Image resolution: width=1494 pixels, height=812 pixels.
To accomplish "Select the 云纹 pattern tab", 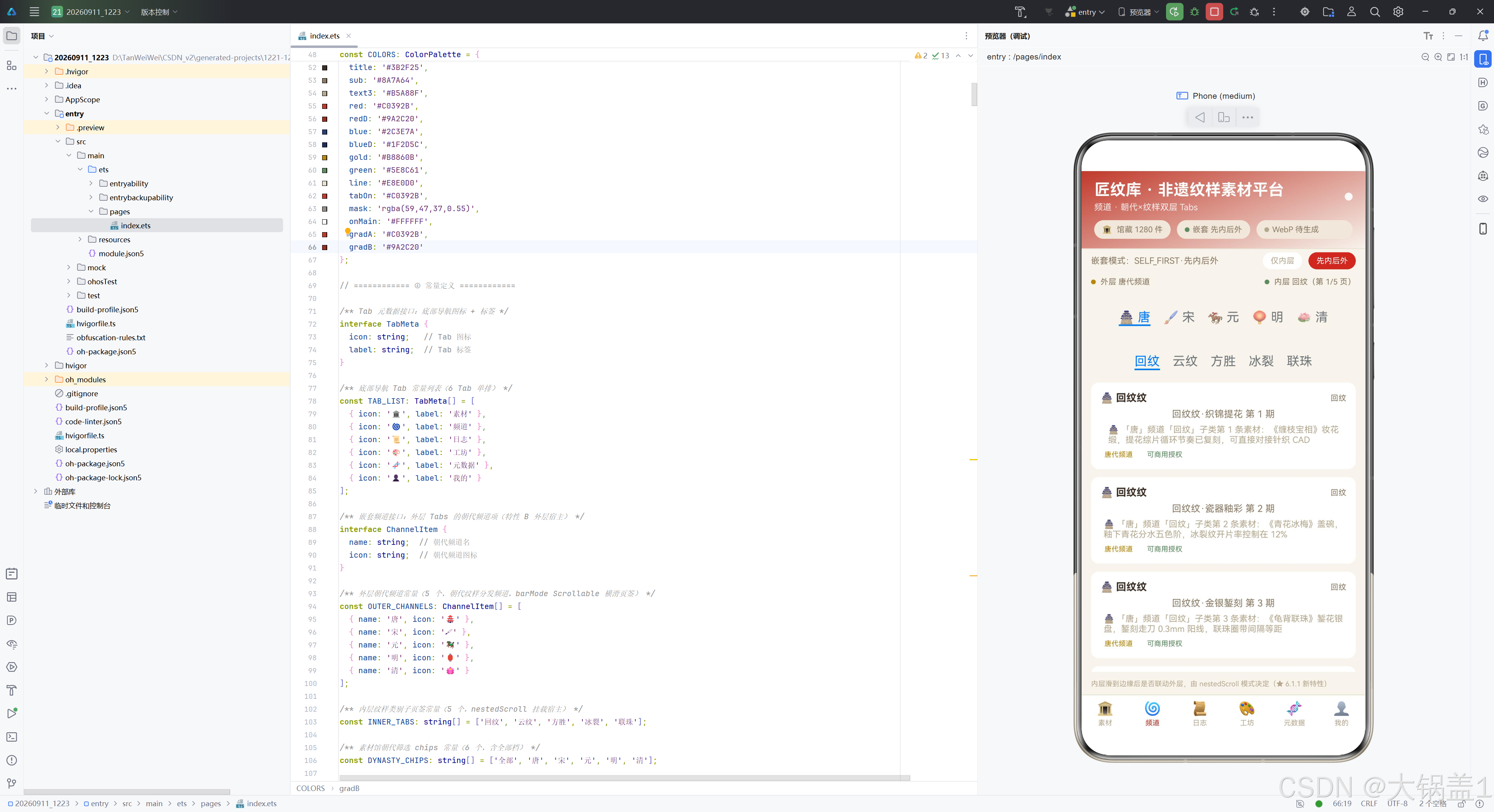I will coord(1185,361).
